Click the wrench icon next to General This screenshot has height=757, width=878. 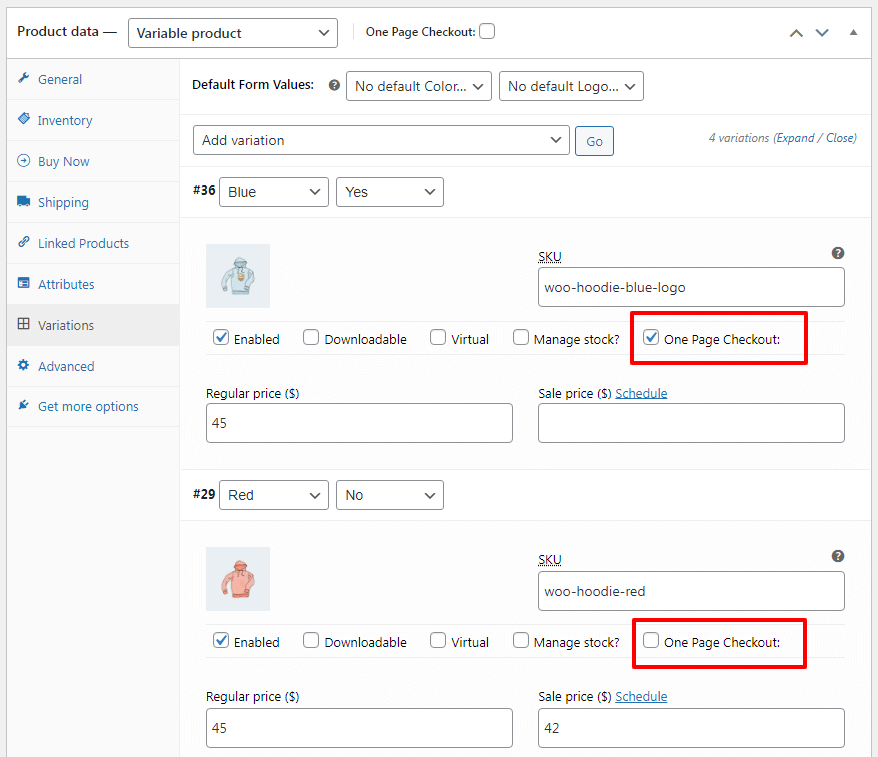(x=24, y=78)
